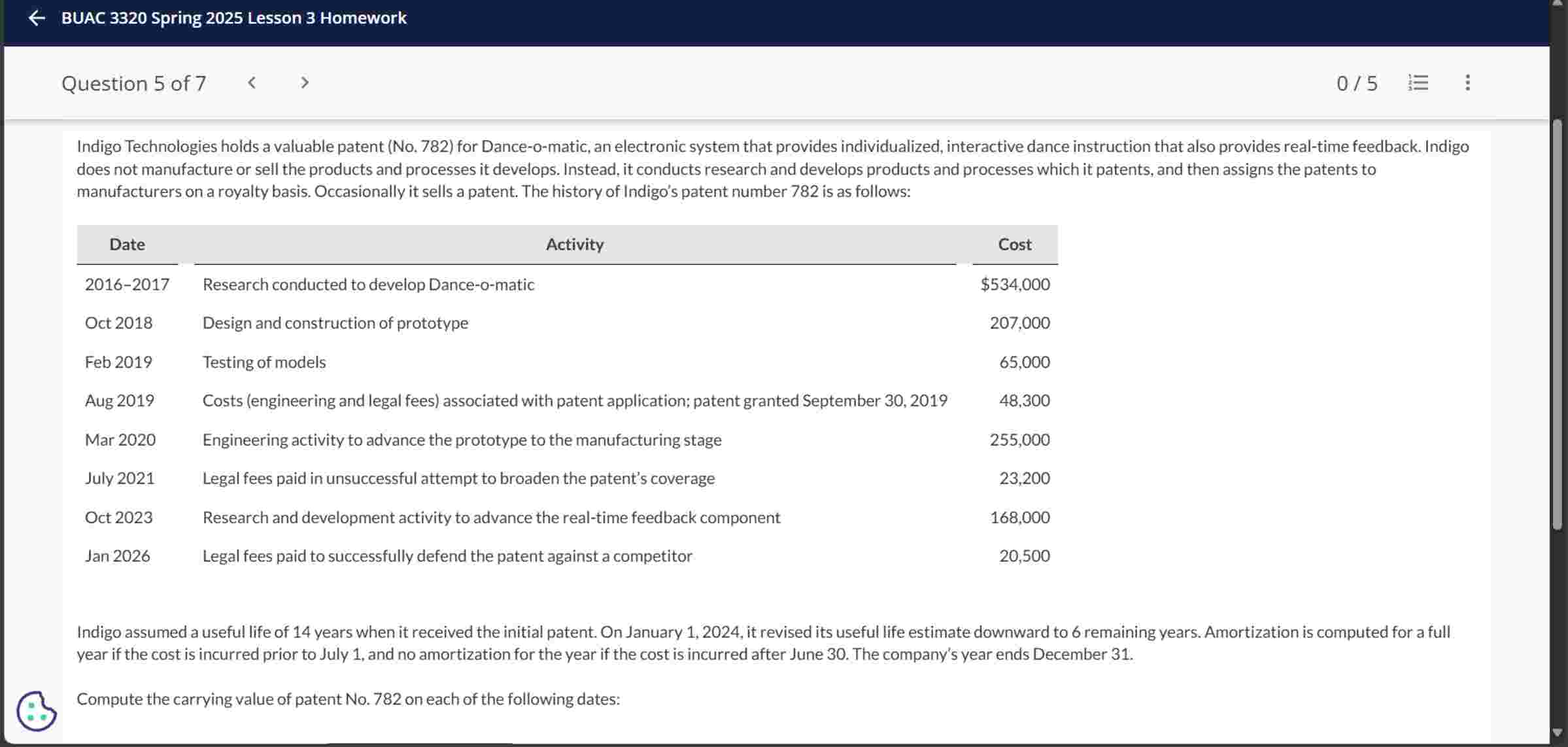Click the 0/5 score indicator

pos(1357,82)
